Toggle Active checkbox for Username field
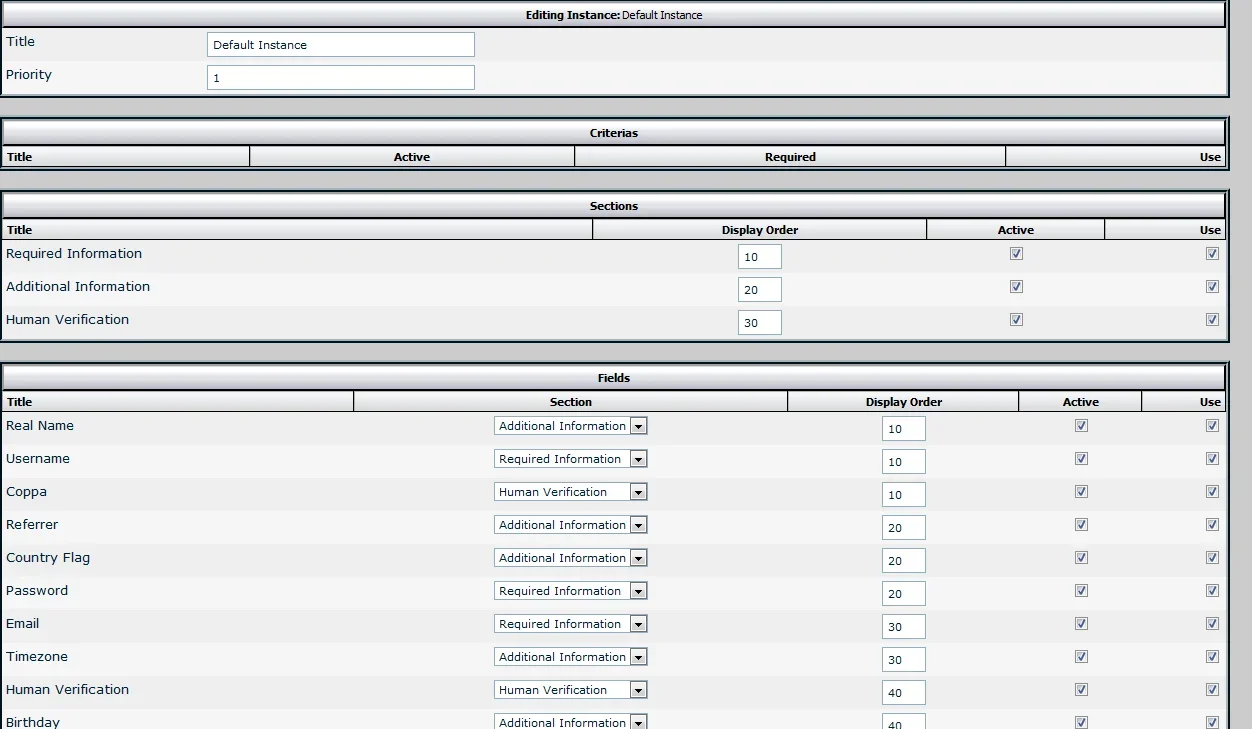This screenshot has height=729, width=1252. (x=1081, y=459)
